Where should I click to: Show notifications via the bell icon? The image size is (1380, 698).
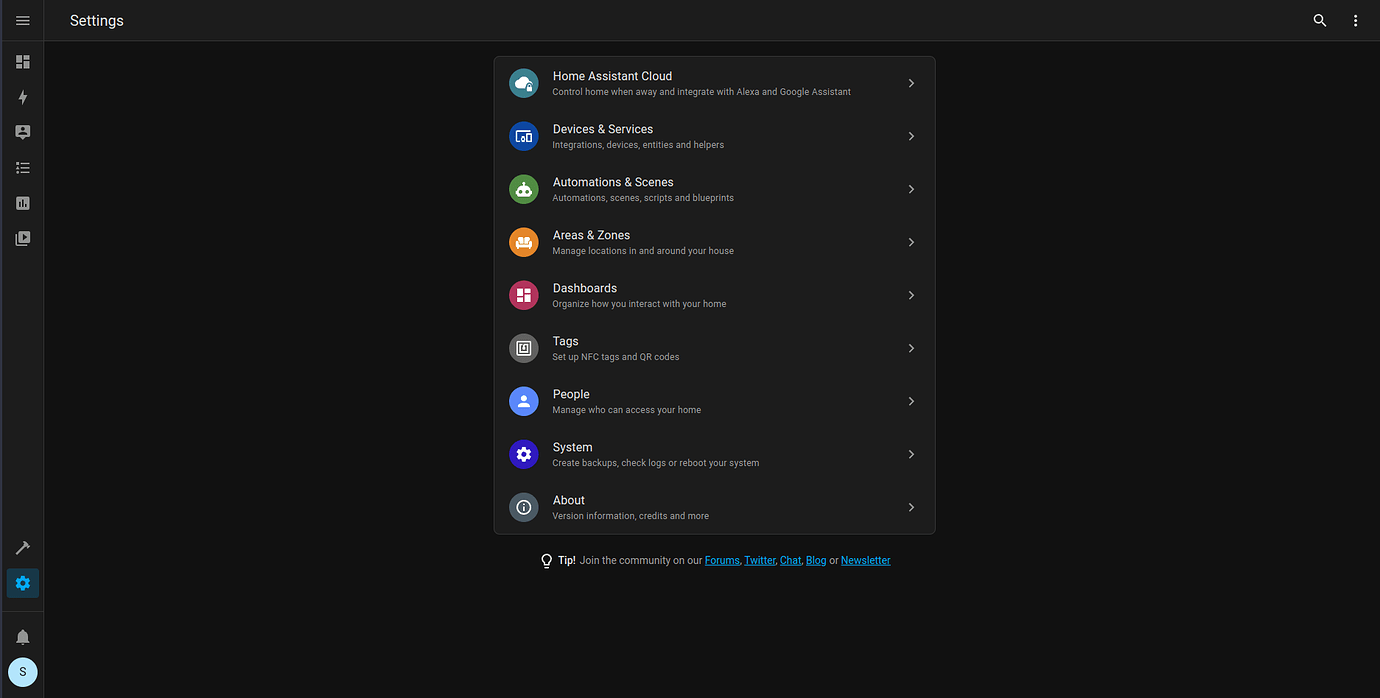(x=23, y=637)
